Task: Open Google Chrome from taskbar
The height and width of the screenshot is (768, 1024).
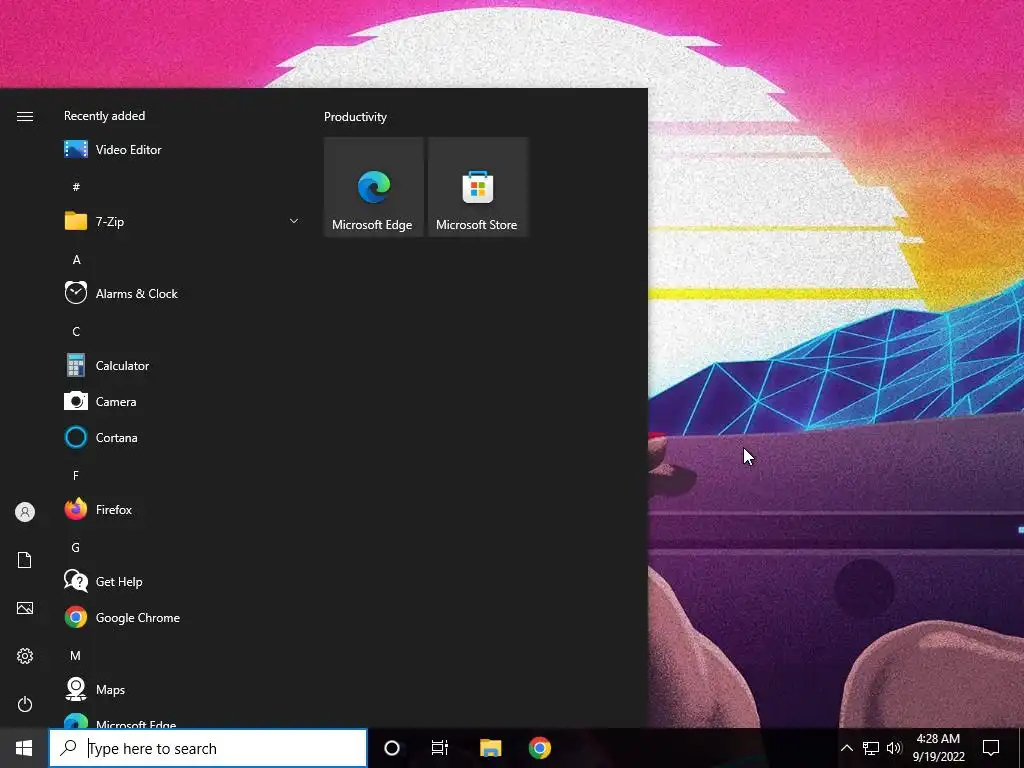Action: [x=539, y=748]
